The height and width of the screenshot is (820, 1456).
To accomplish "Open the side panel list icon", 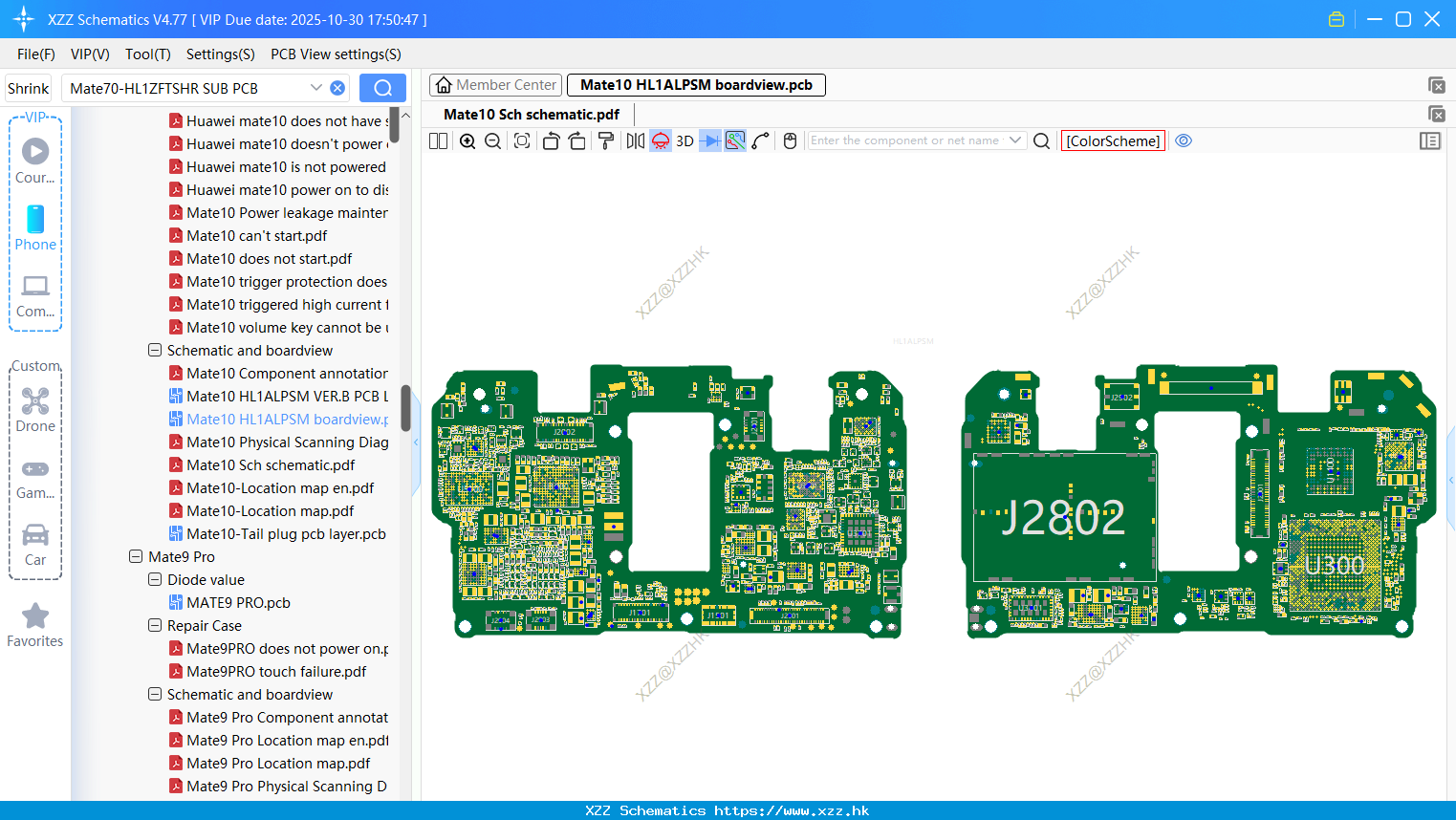I will coord(1430,140).
